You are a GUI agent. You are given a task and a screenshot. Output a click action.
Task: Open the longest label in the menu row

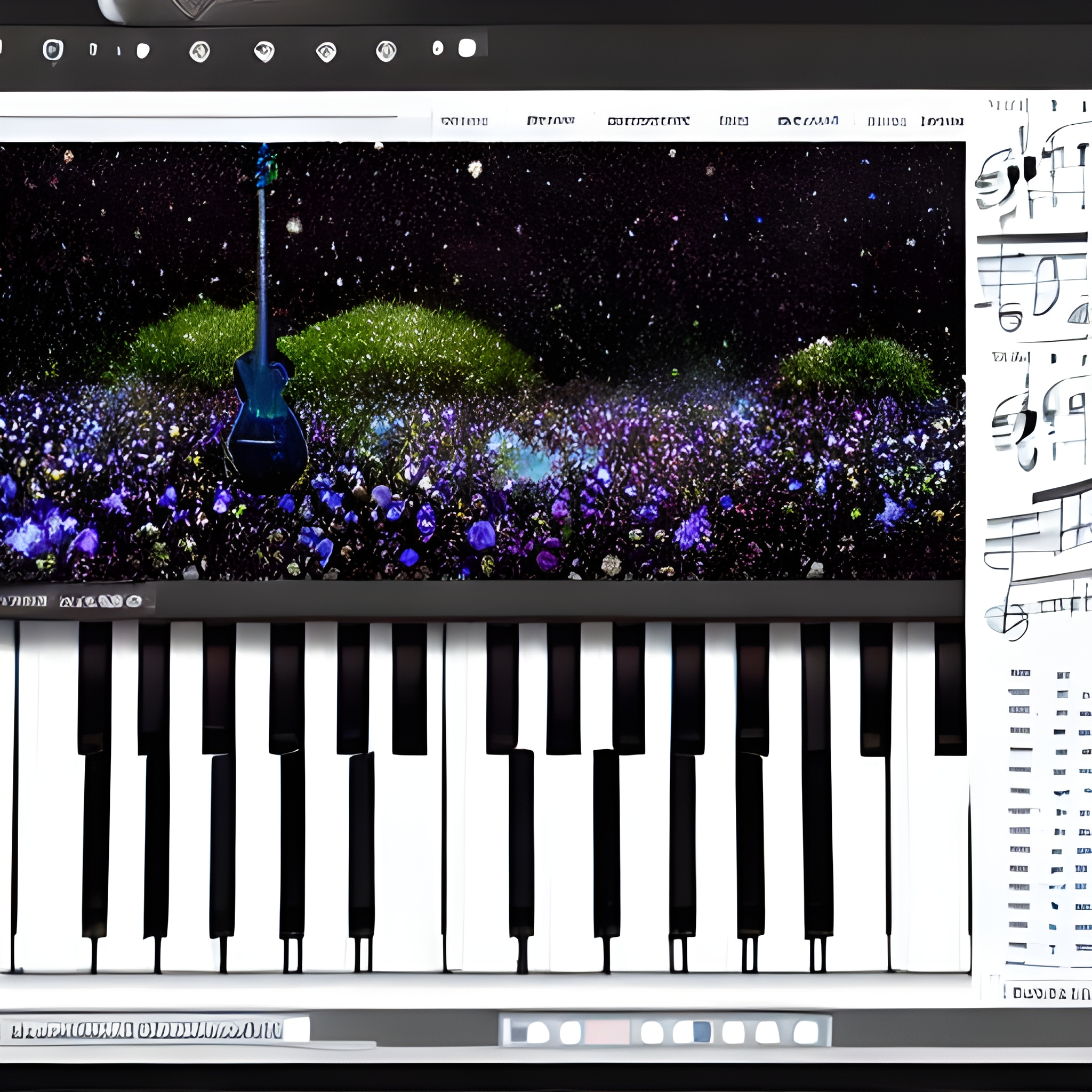click(x=648, y=121)
